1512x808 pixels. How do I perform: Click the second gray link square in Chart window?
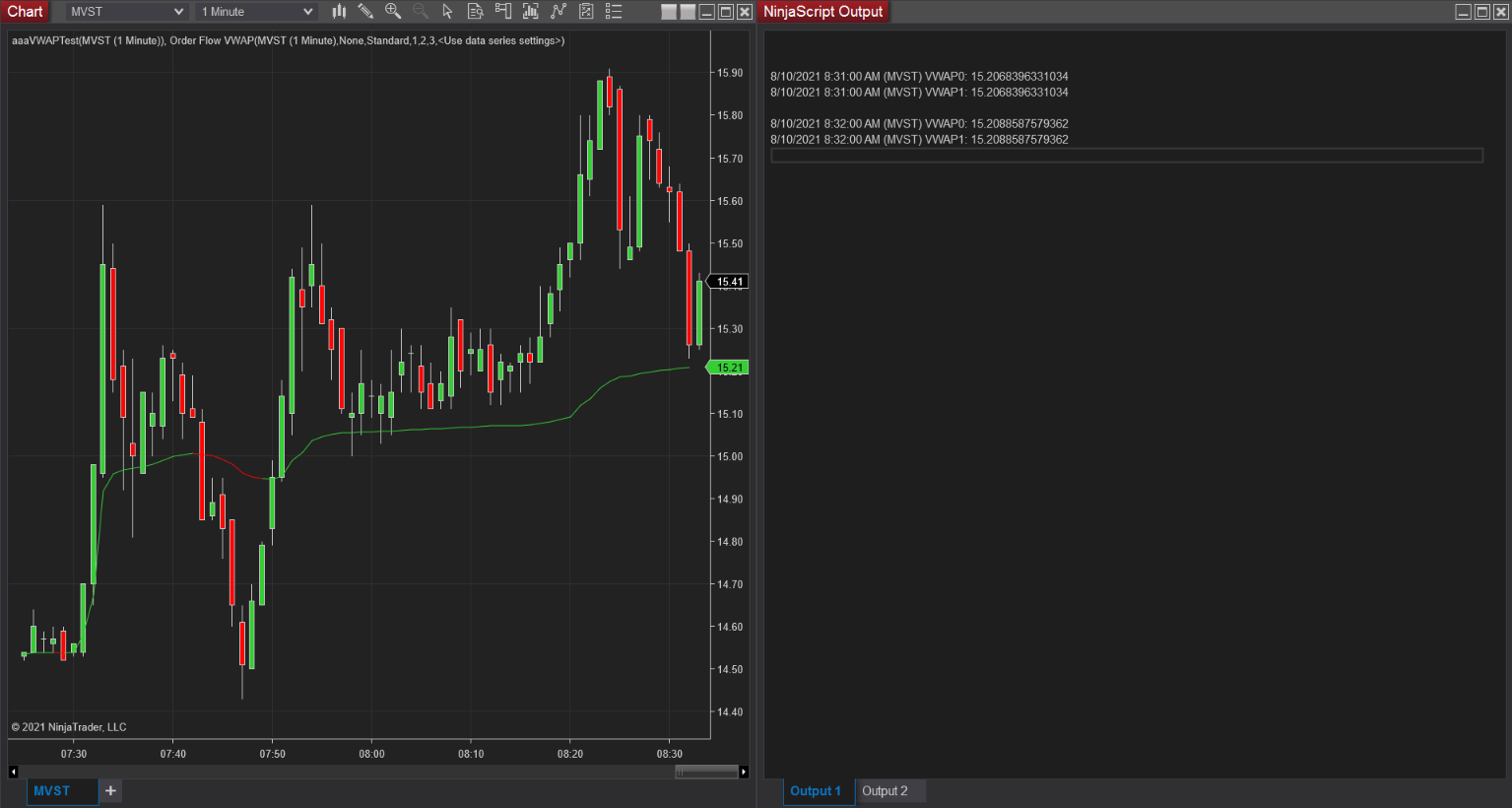688,12
